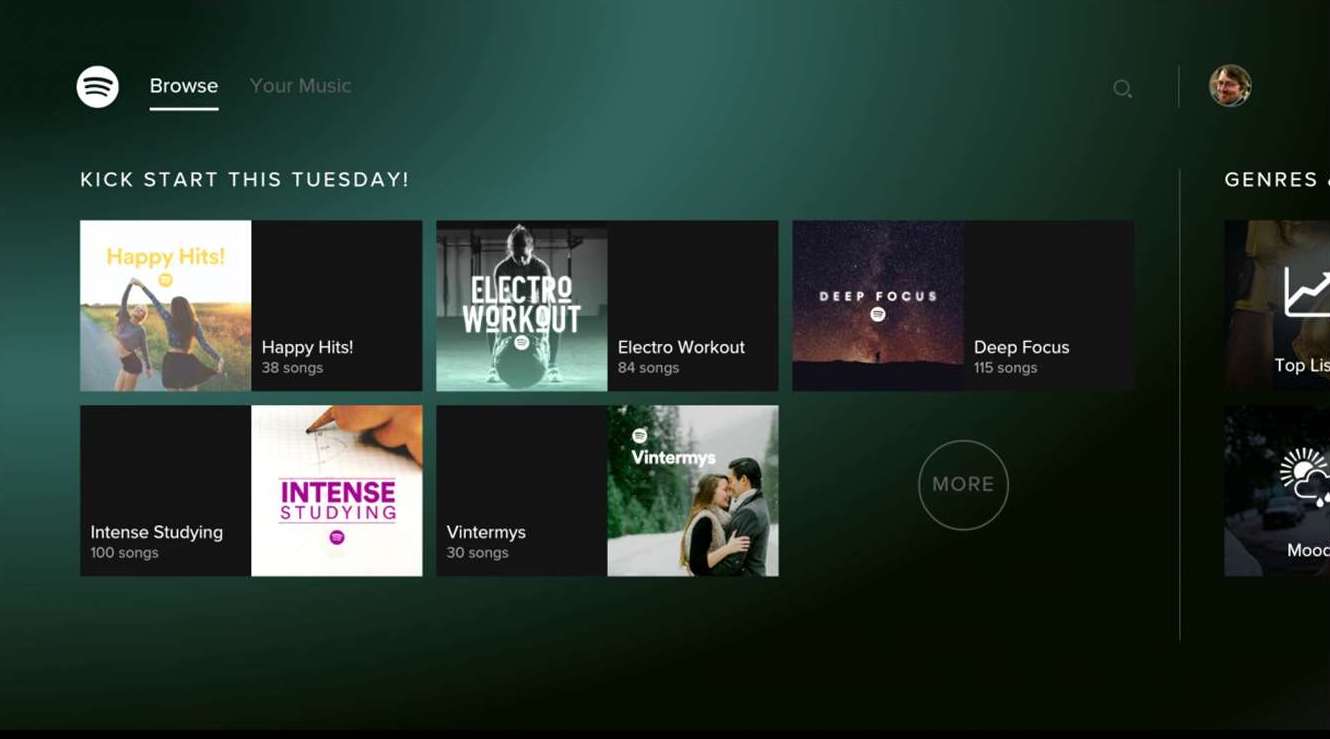This screenshot has height=739, width=1330.
Task: Open search using the magnifier icon
Action: tap(1122, 89)
